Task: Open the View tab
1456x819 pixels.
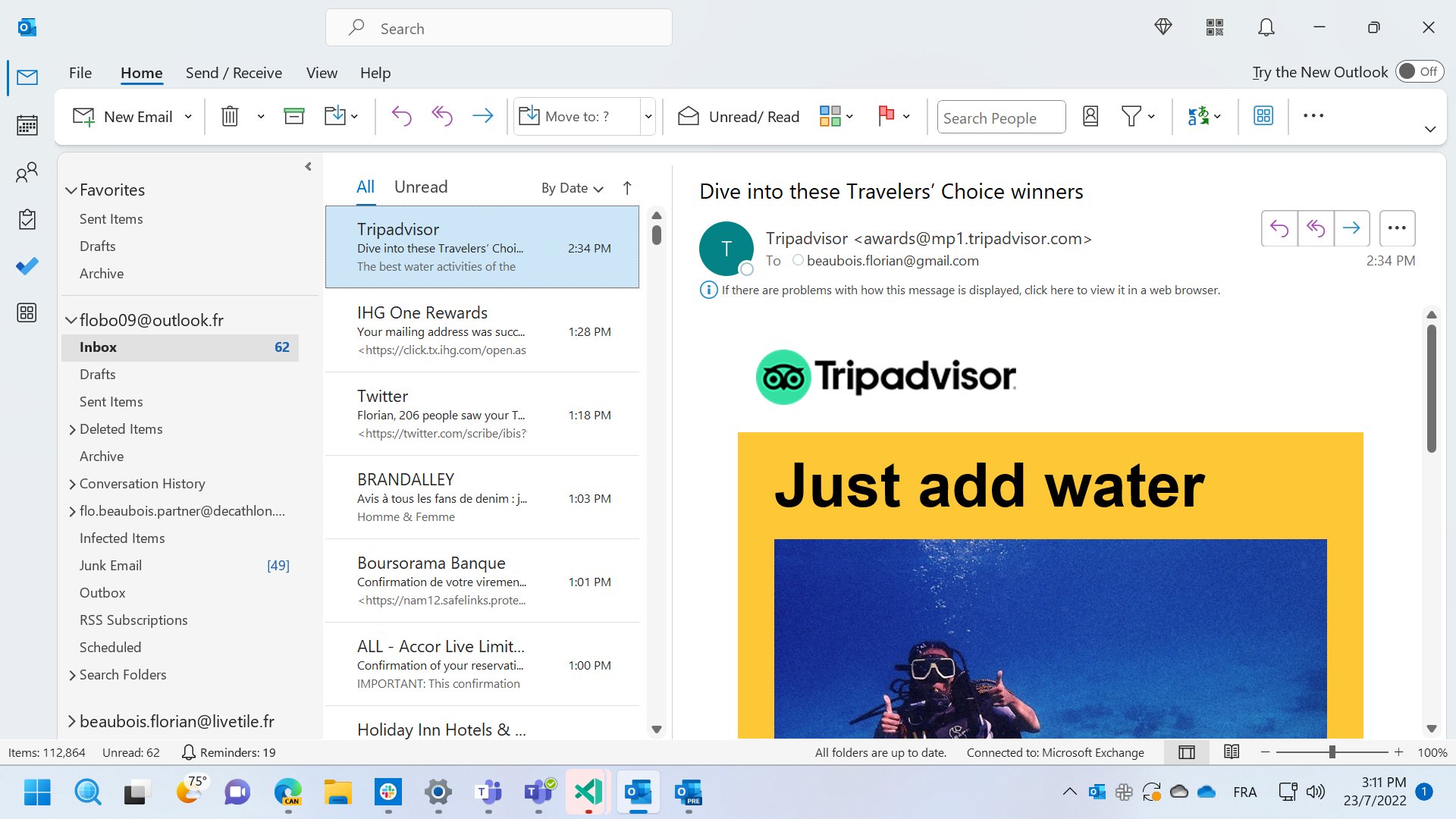Action: 322,73
